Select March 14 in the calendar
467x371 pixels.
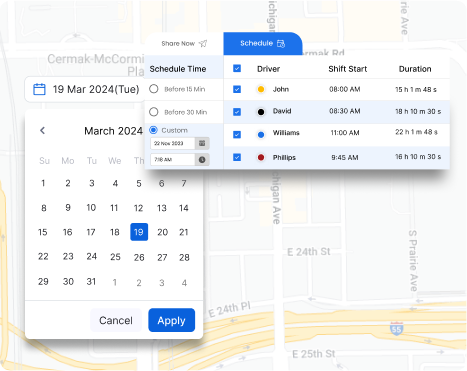tap(184, 208)
